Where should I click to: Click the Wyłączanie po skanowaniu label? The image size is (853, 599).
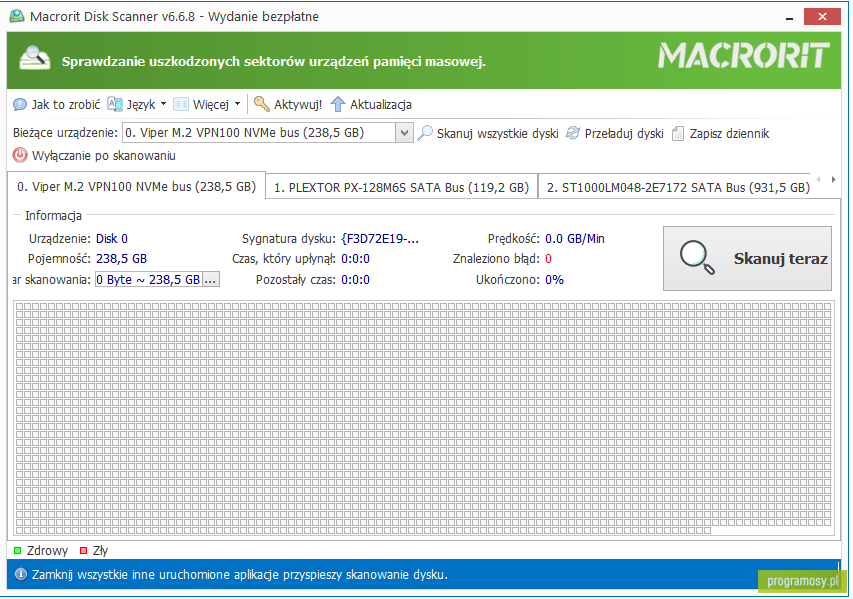104,156
